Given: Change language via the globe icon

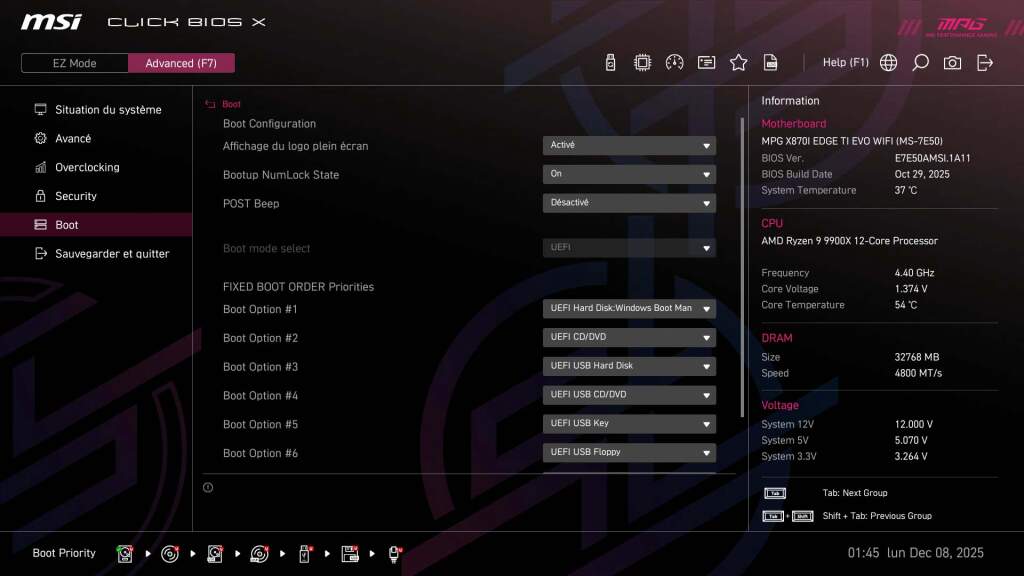Looking at the screenshot, I should (887, 62).
